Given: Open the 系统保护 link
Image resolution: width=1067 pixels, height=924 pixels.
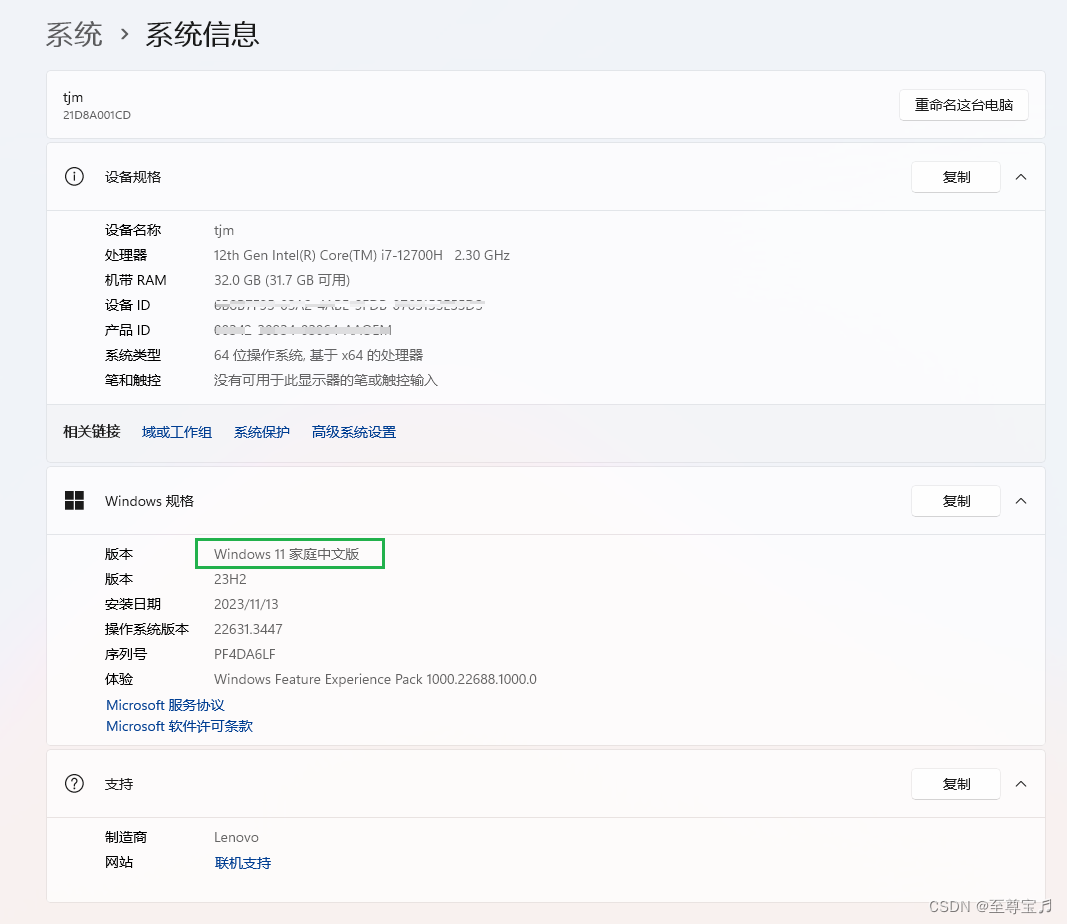Looking at the screenshot, I should (x=262, y=432).
